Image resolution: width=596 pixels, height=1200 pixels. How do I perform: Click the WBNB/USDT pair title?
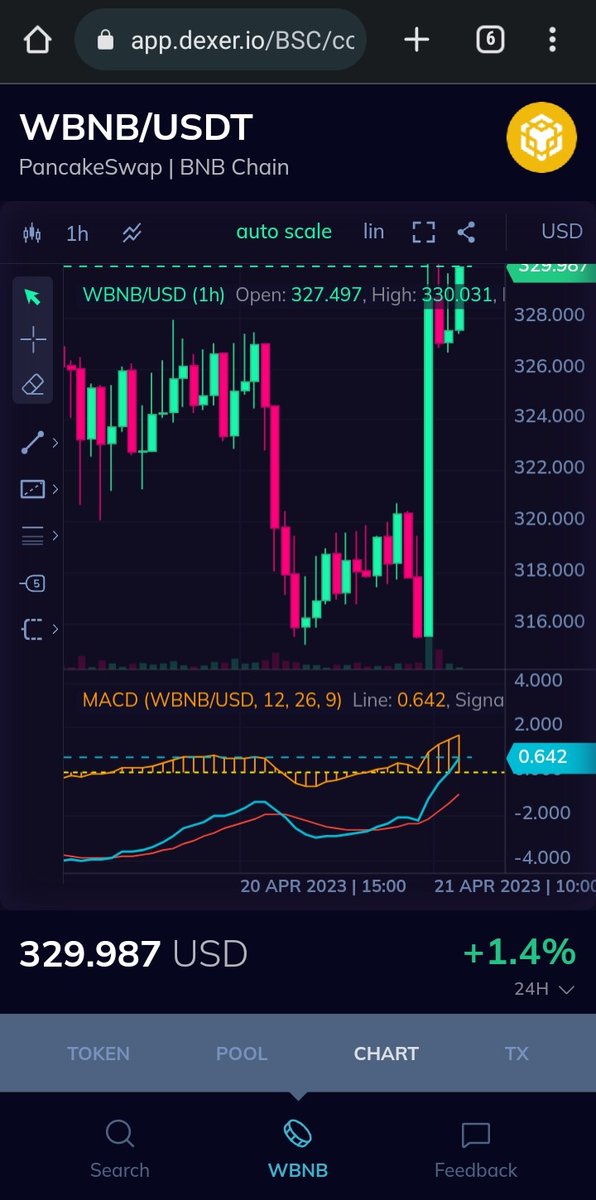[136, 127]
